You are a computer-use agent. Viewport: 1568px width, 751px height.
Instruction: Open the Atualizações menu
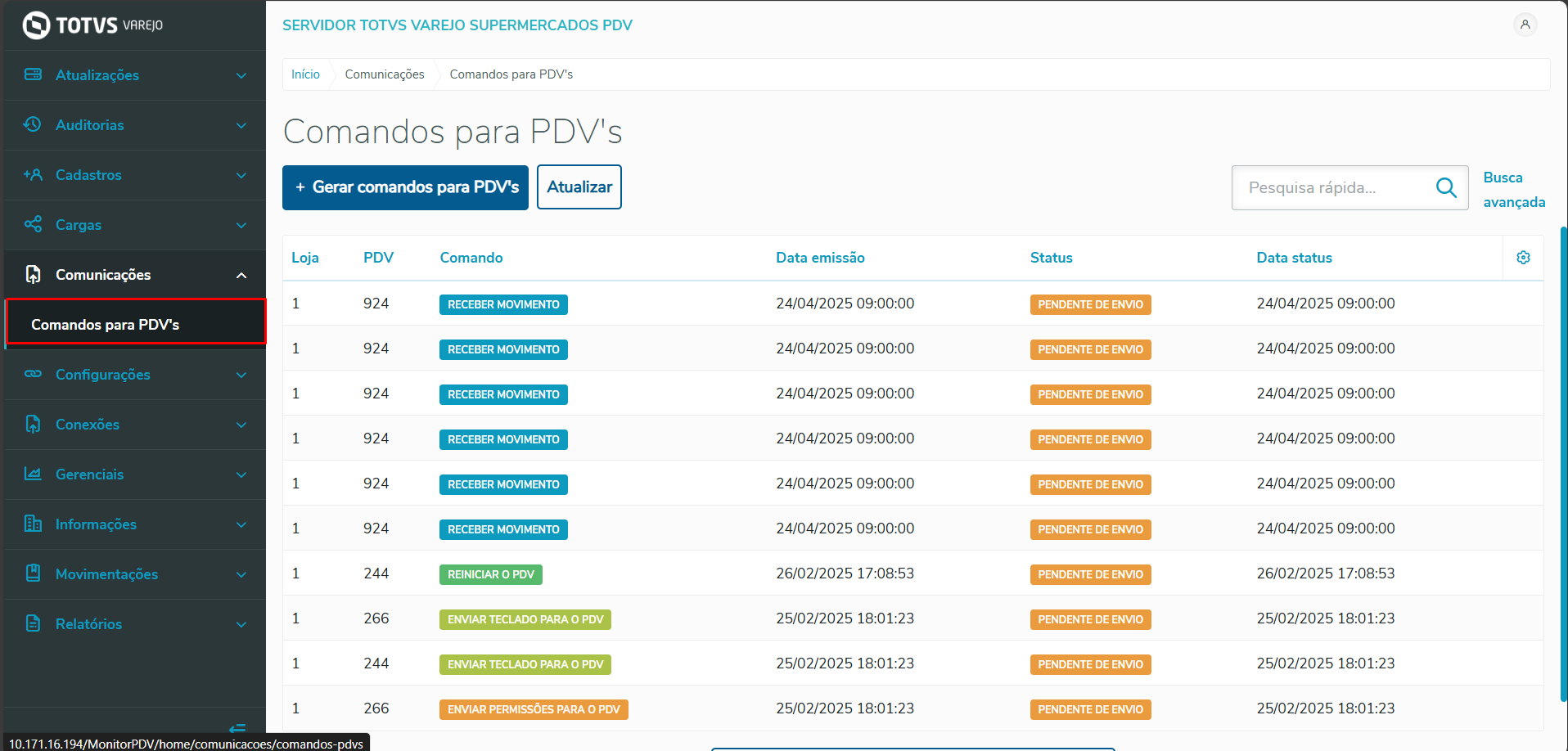coord(135,75)
